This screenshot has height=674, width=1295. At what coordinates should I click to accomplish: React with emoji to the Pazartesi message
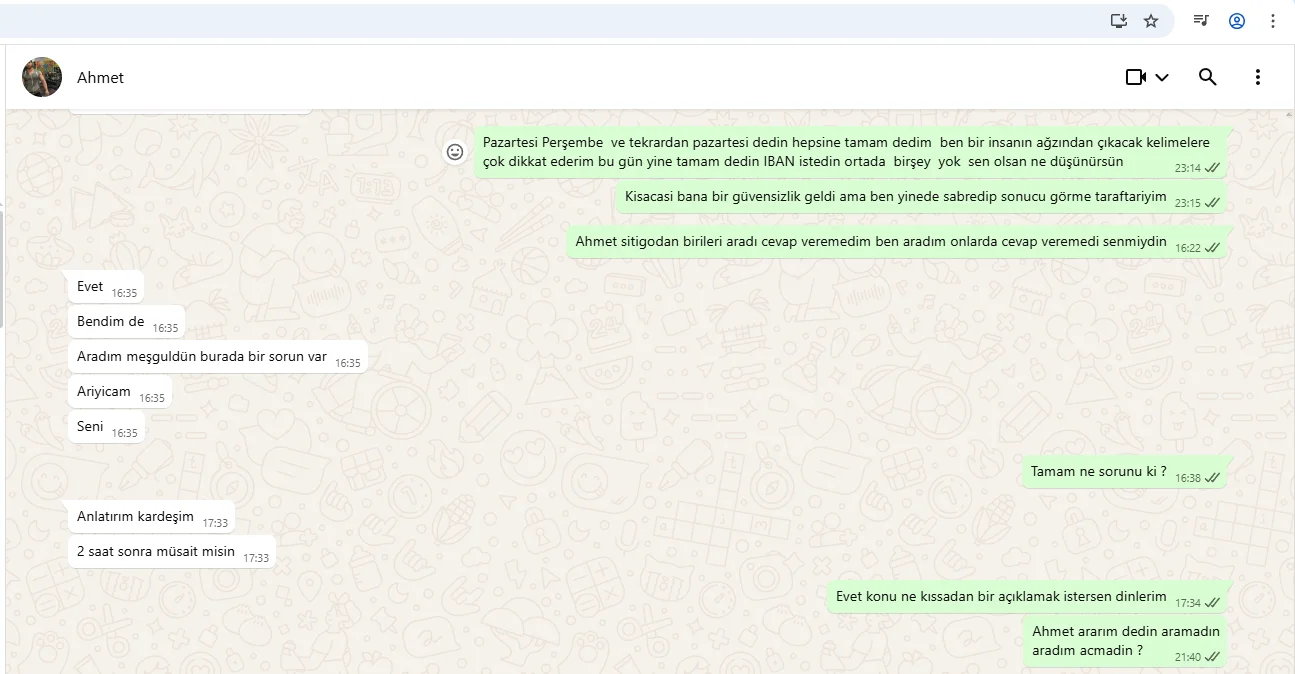pyautogui.click(x=455, y=152)
